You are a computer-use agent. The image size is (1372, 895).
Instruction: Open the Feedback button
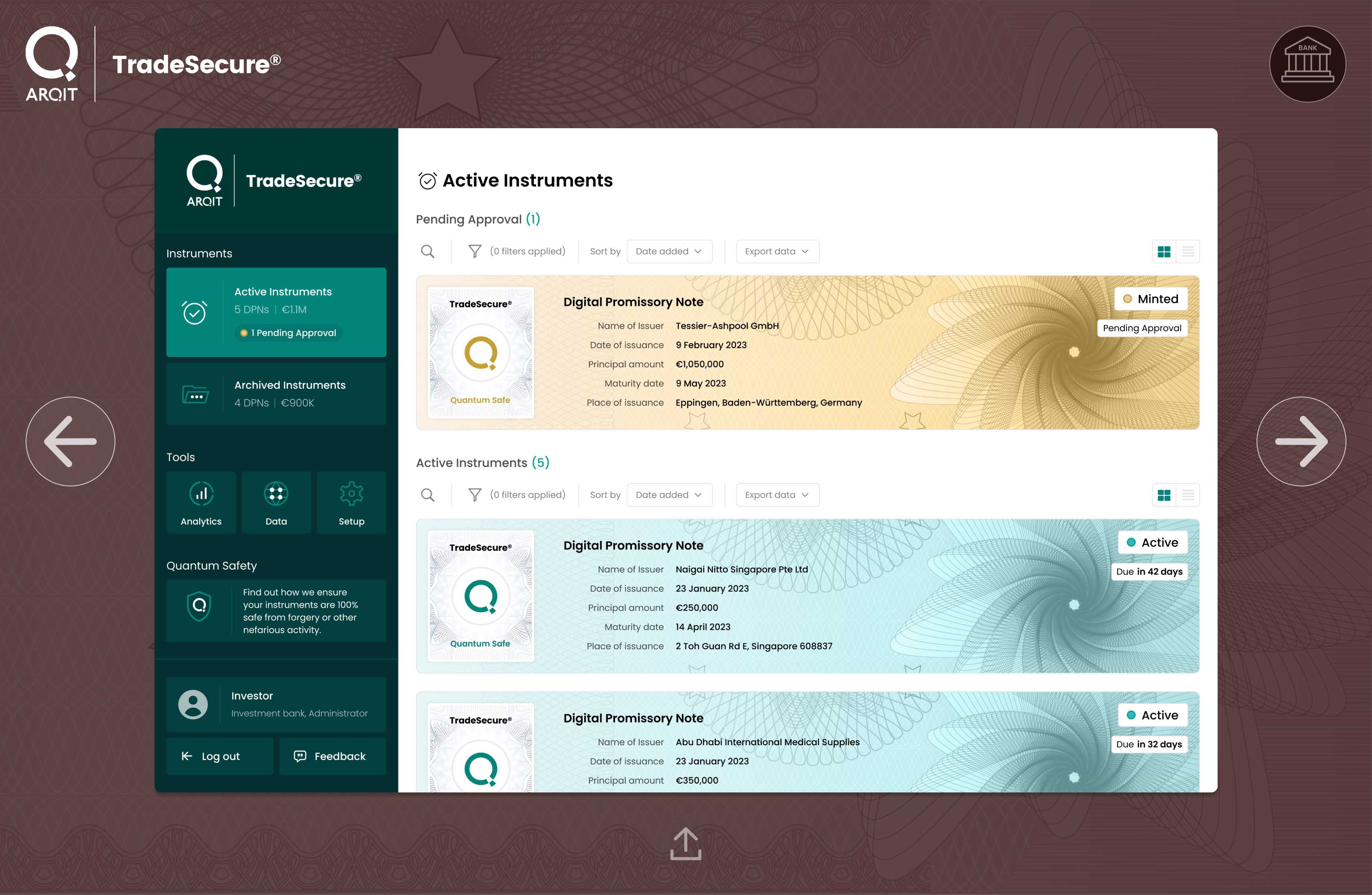coord(333,756)
